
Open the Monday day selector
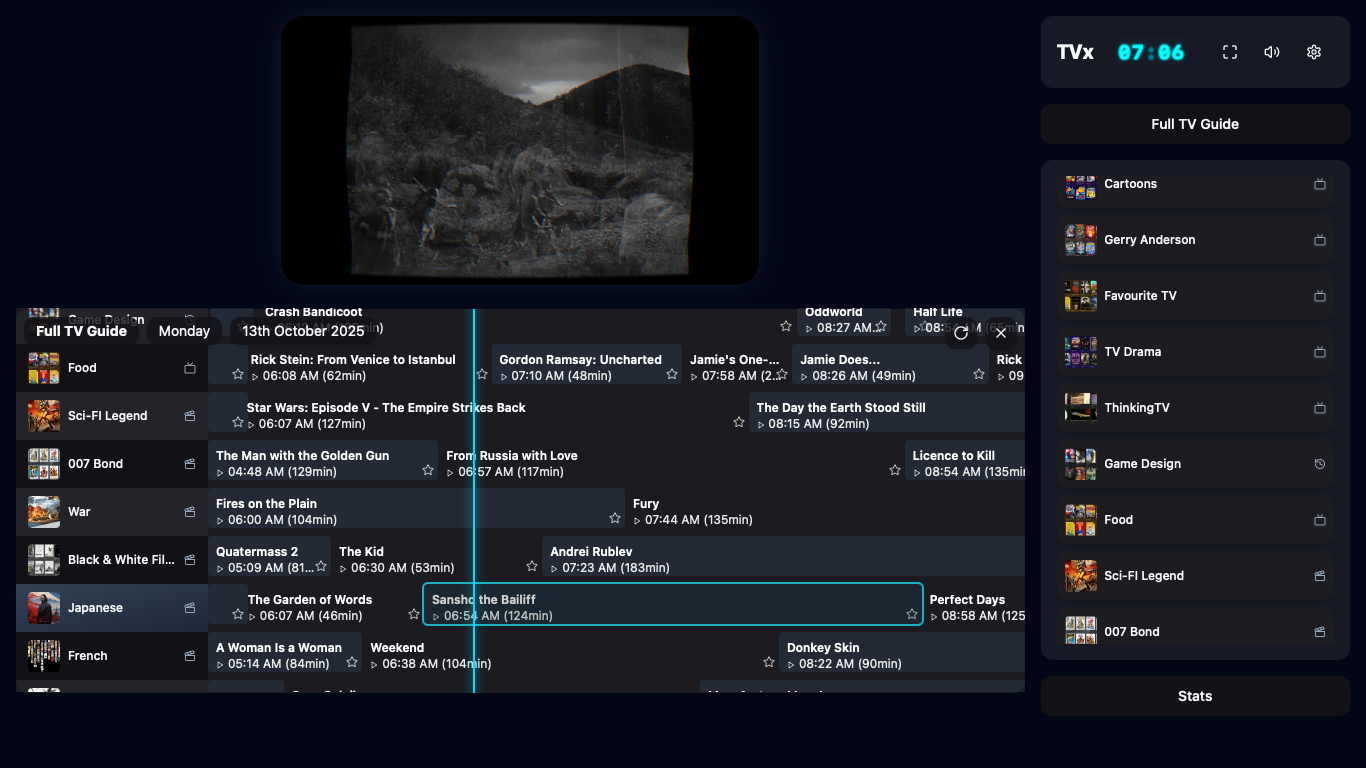point(184,331)
